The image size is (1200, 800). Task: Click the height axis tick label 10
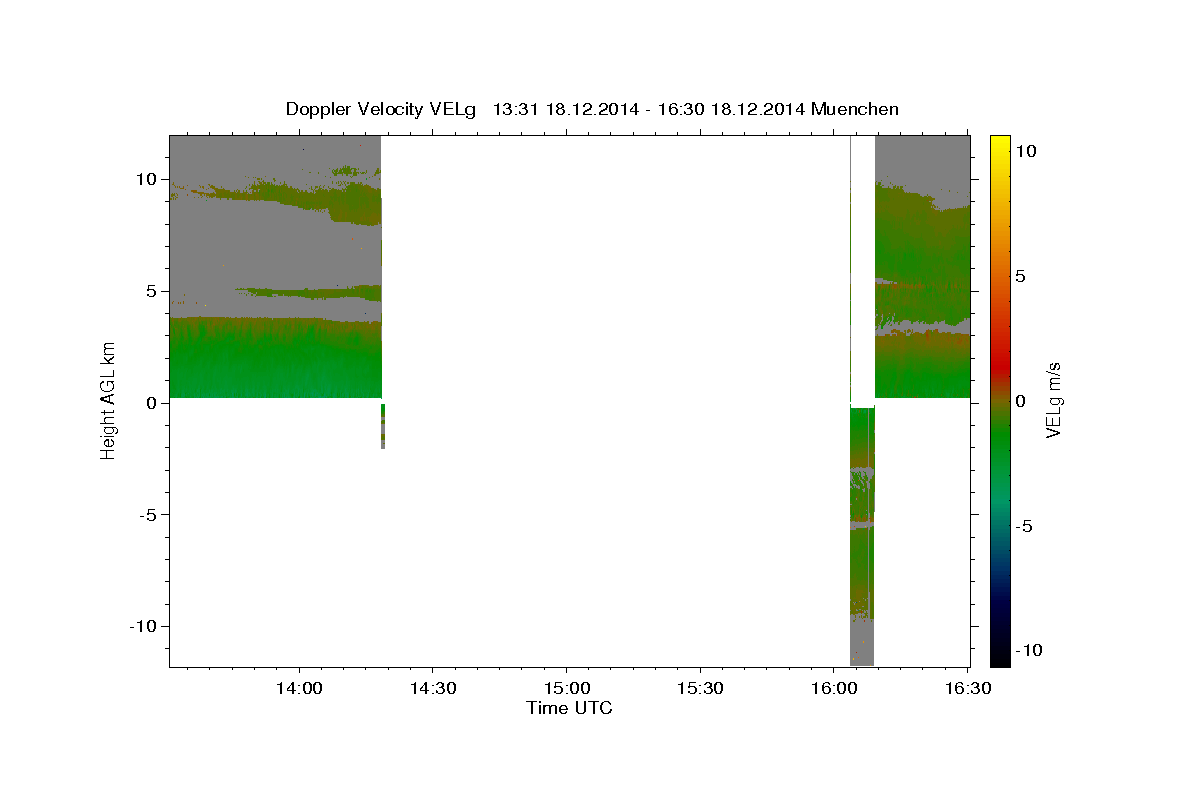click(149, 179)
